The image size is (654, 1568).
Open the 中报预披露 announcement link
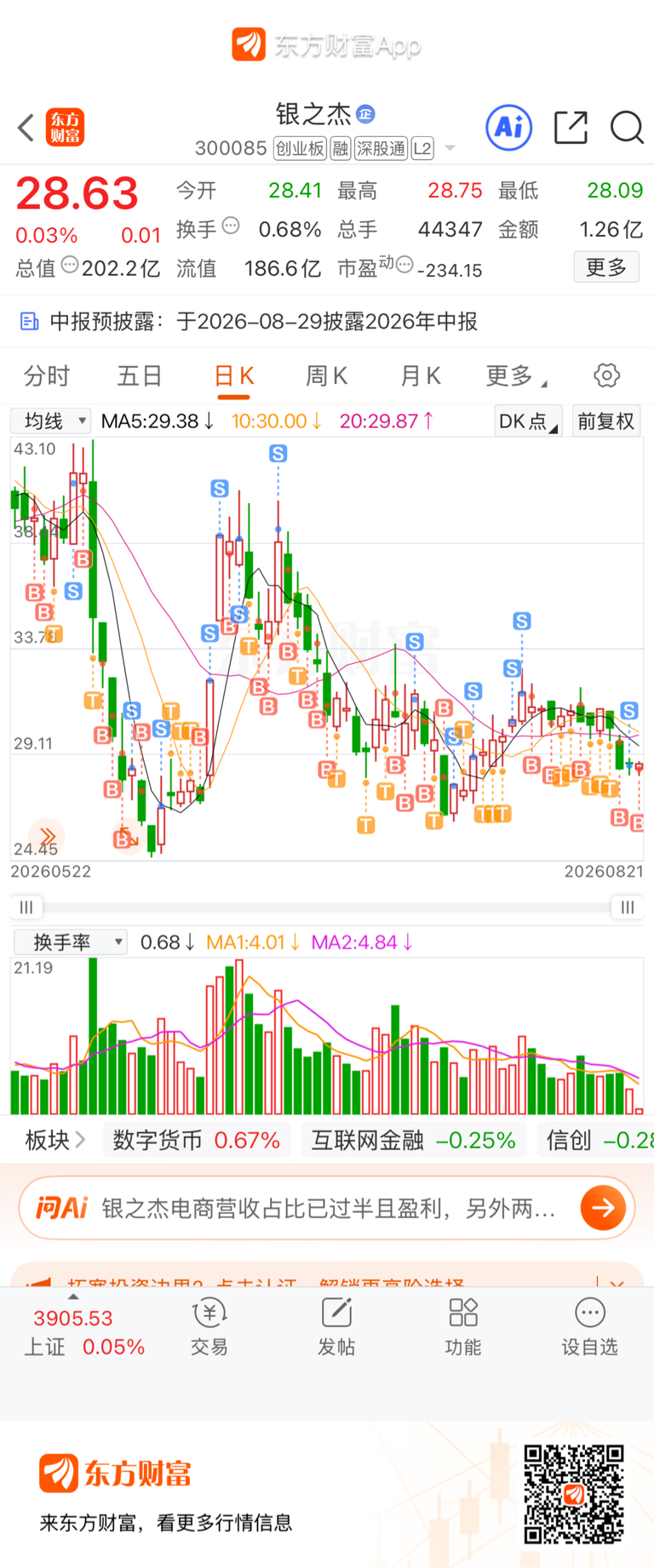point(264,321)
